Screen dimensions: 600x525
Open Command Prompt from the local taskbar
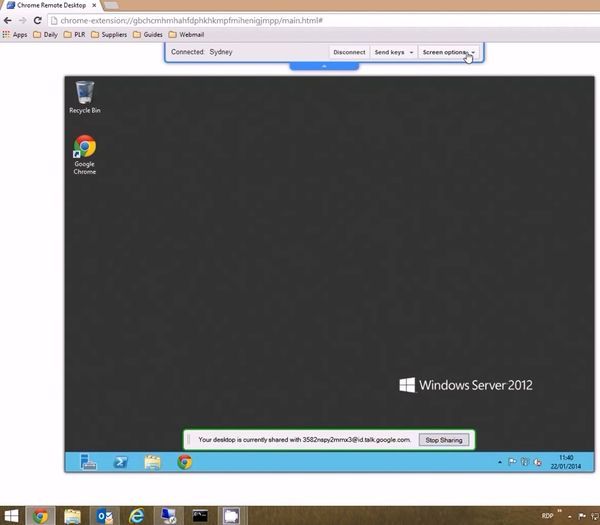pos(200,516)
